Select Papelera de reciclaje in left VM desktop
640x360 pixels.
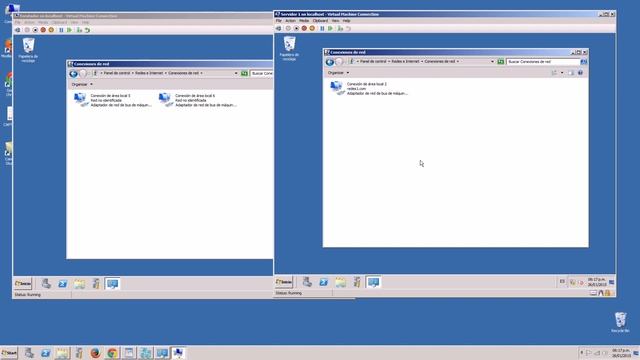click(x=29, y=50)
